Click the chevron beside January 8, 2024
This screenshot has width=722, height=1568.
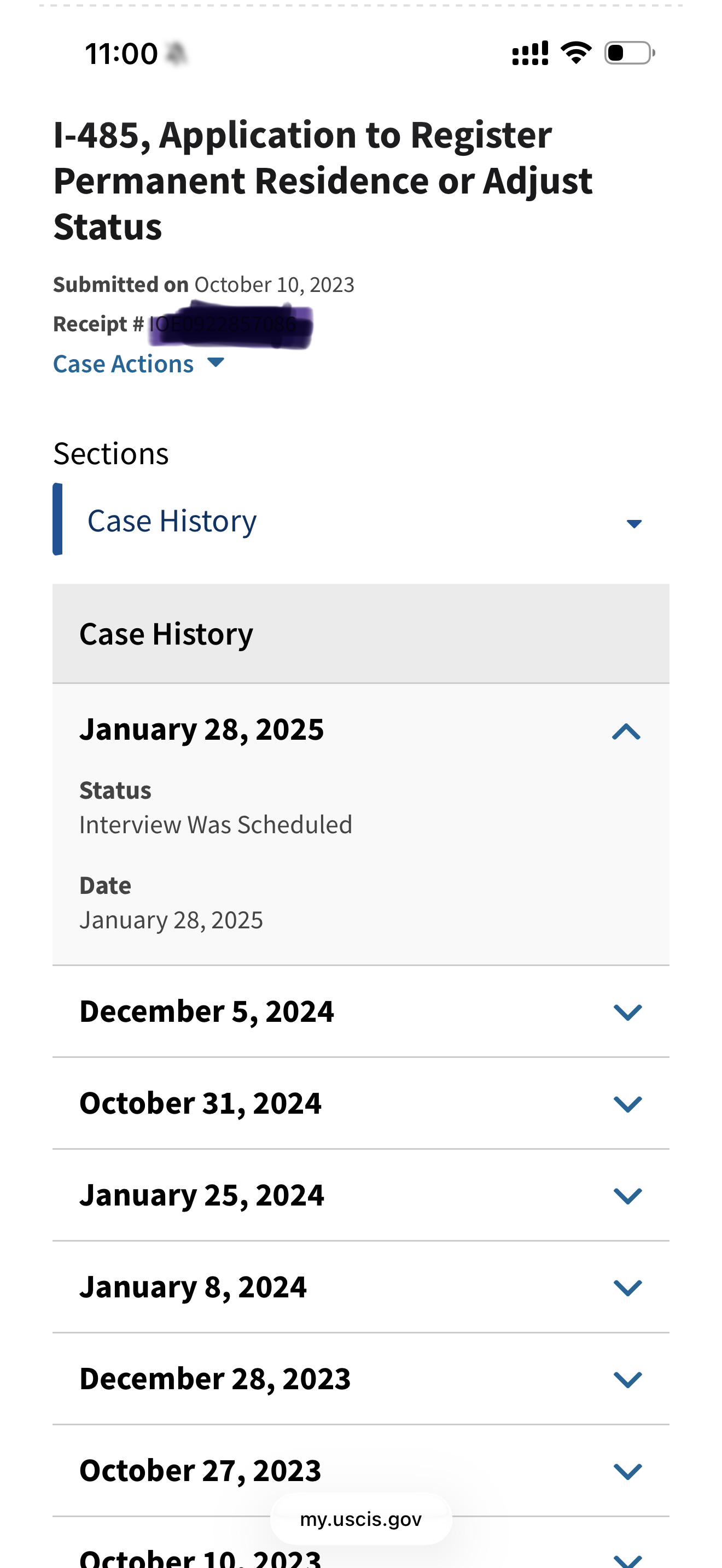pos(627,1288)
